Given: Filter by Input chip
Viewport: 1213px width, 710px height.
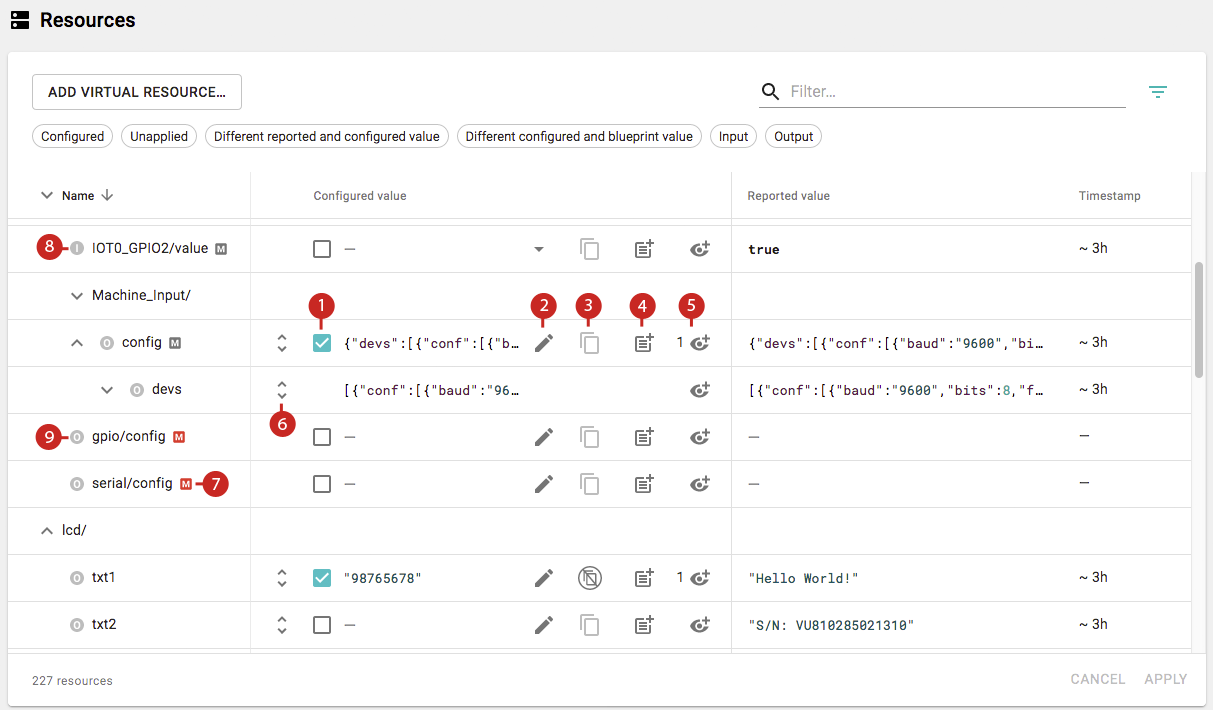Looking at the screenshot, I should (734, 137).
